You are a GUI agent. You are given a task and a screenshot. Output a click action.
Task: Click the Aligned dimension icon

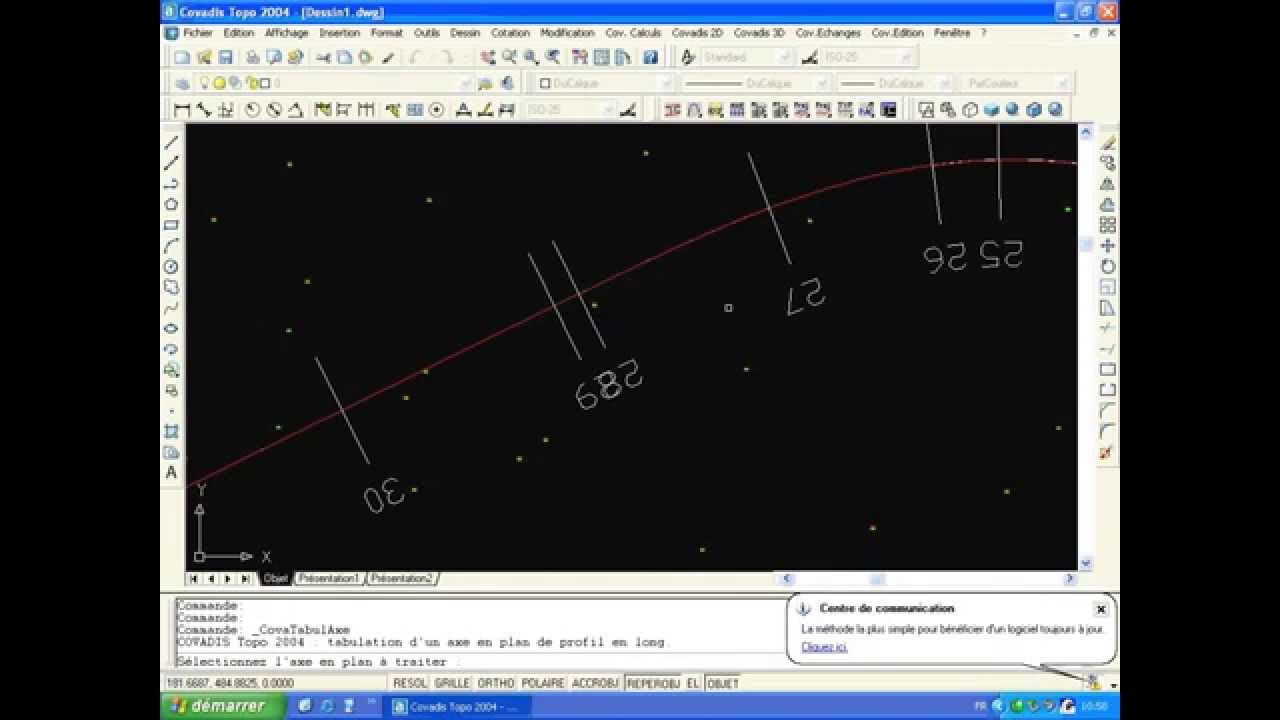coord(204,110)
